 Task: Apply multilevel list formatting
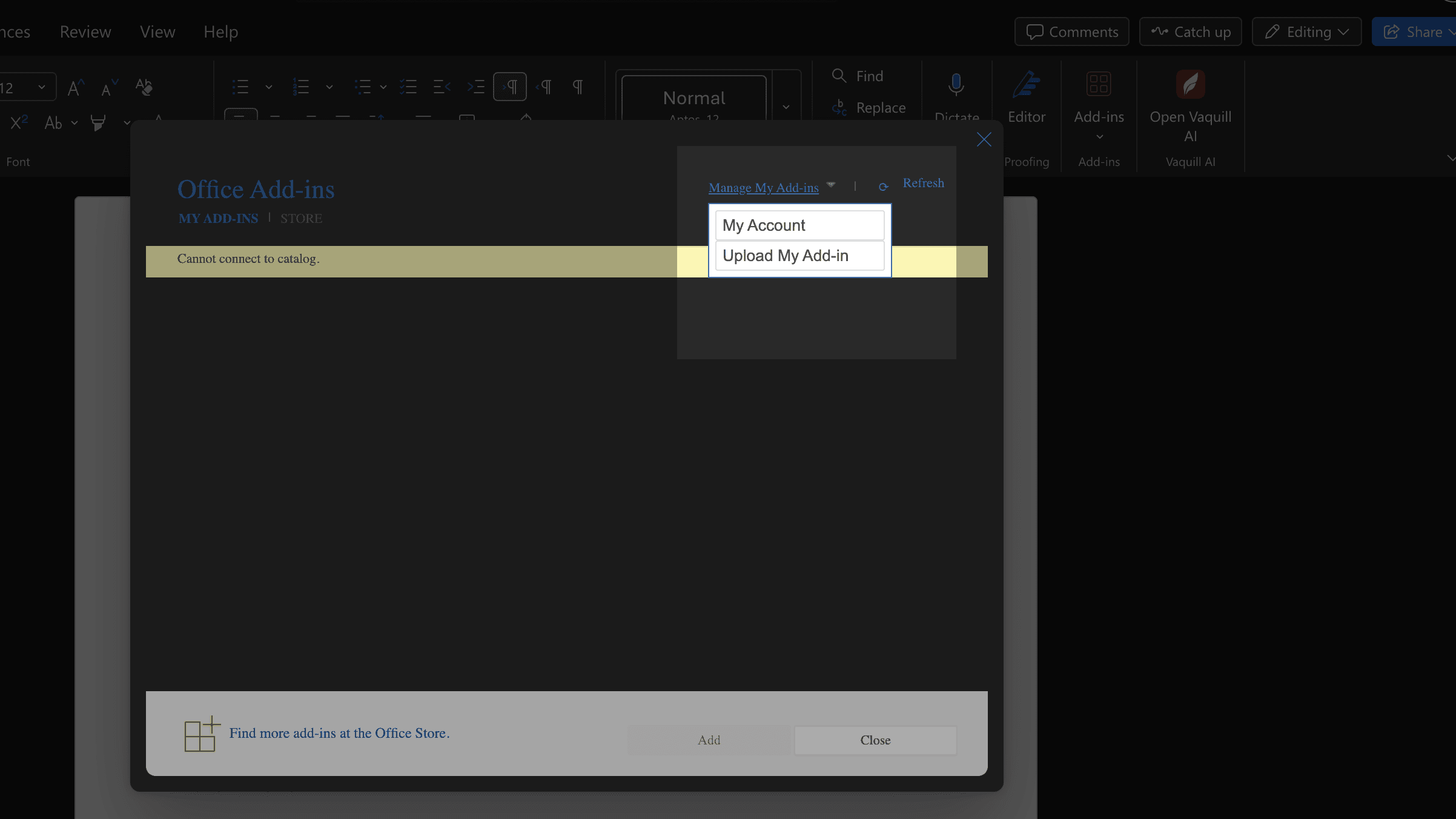(x=362, y=87)
